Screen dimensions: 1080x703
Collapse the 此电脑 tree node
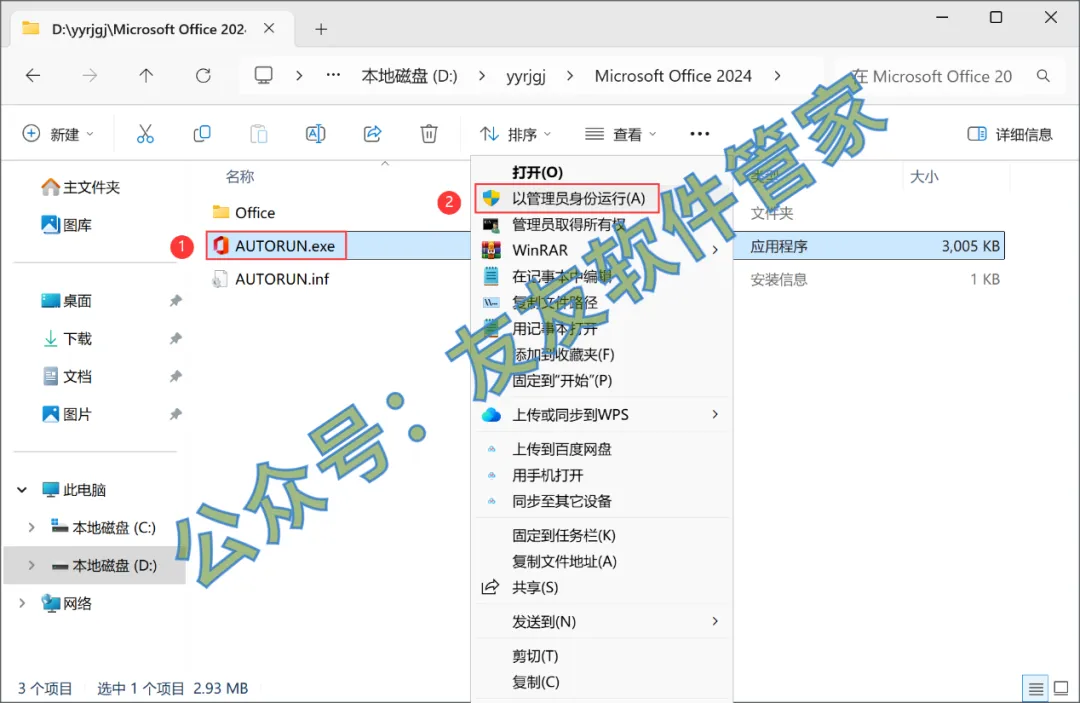(x=22, y=490)
